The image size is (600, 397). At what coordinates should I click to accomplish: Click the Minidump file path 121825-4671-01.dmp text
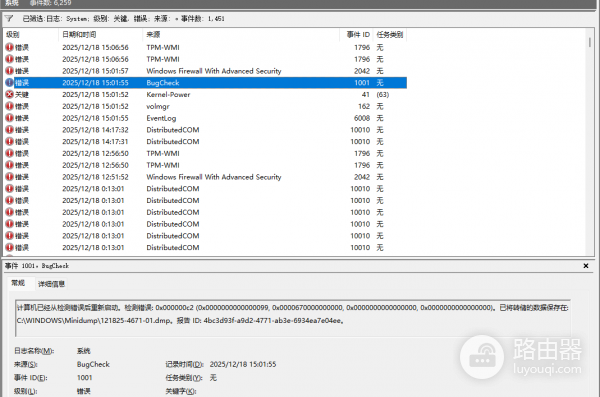point(94,321)
